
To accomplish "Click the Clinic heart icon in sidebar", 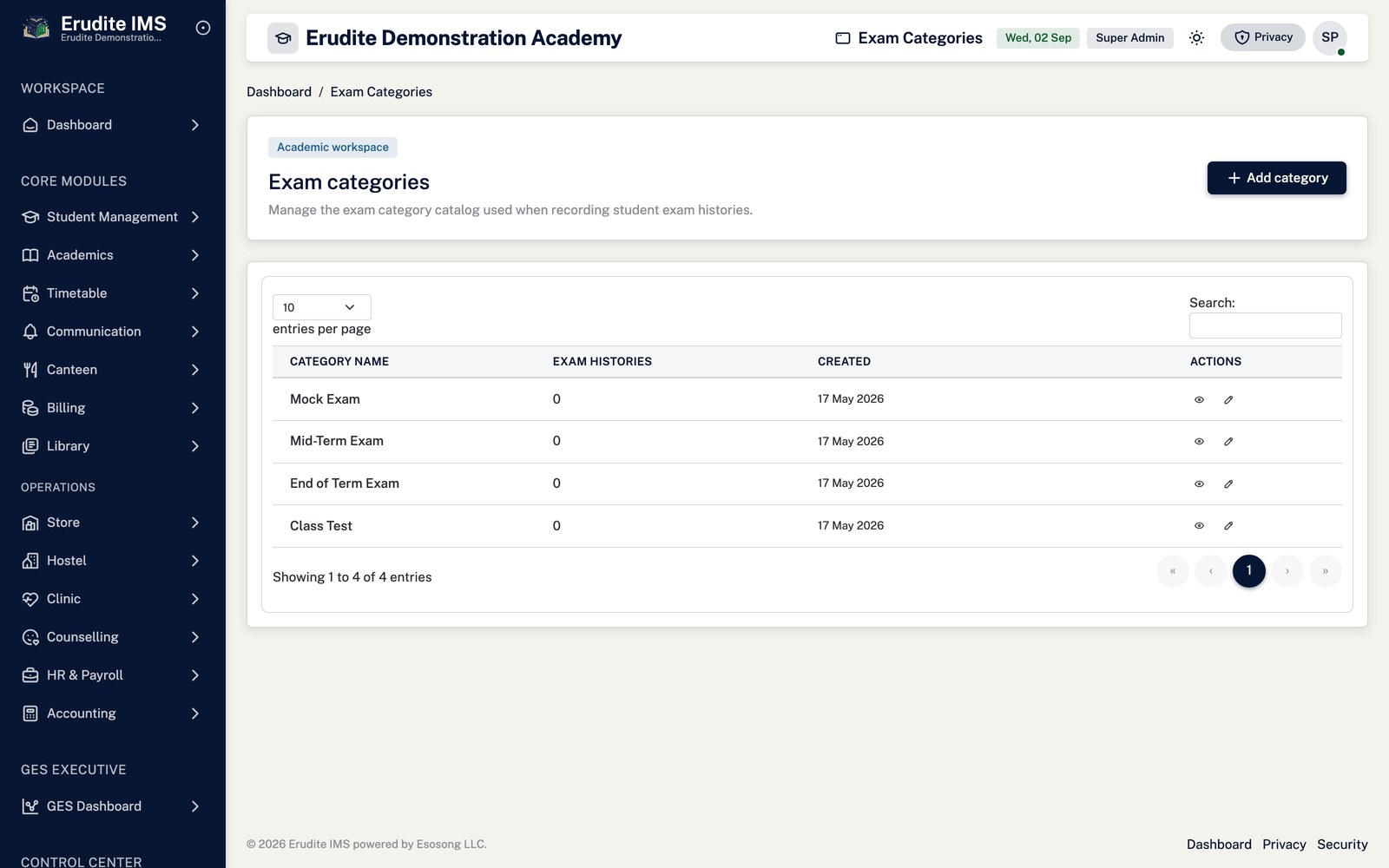I will [30, 599].
